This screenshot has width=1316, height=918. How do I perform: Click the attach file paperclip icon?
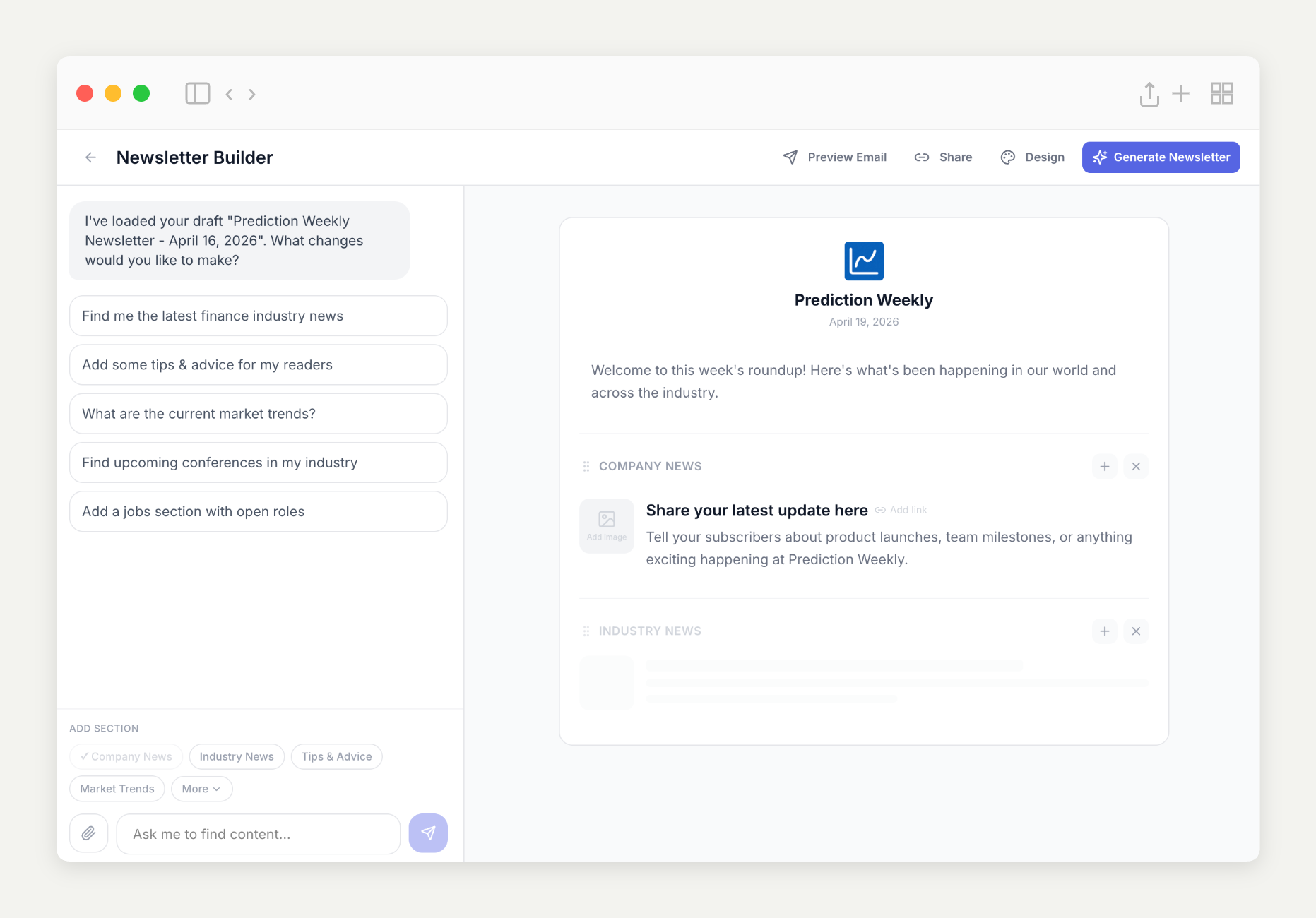tap(88, 833)
